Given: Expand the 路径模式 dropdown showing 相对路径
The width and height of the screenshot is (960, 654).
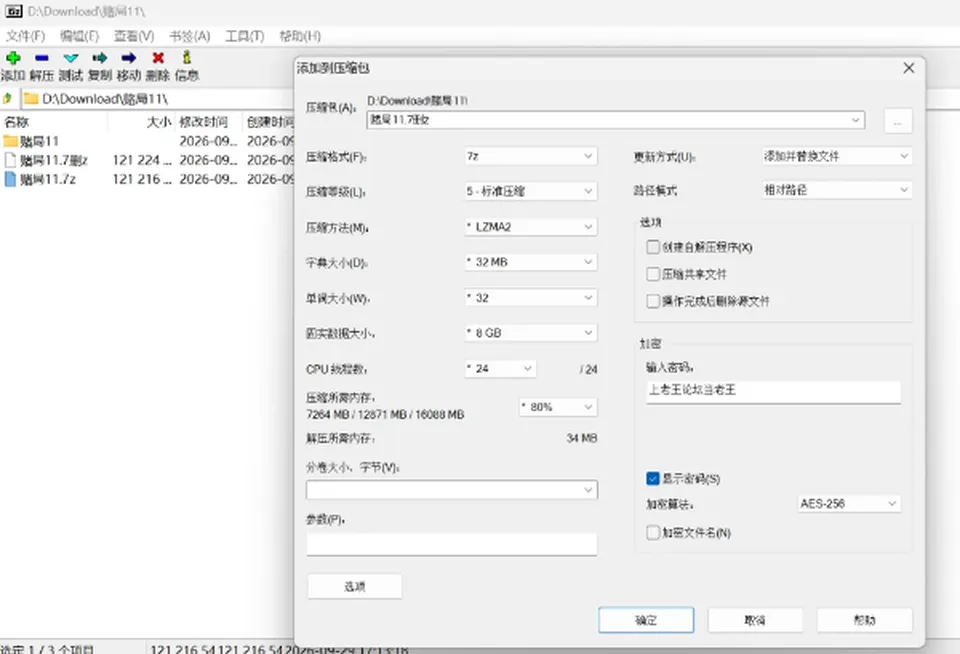Looking at the screenshot, I should pyautogui.click(x=837, y=190).
